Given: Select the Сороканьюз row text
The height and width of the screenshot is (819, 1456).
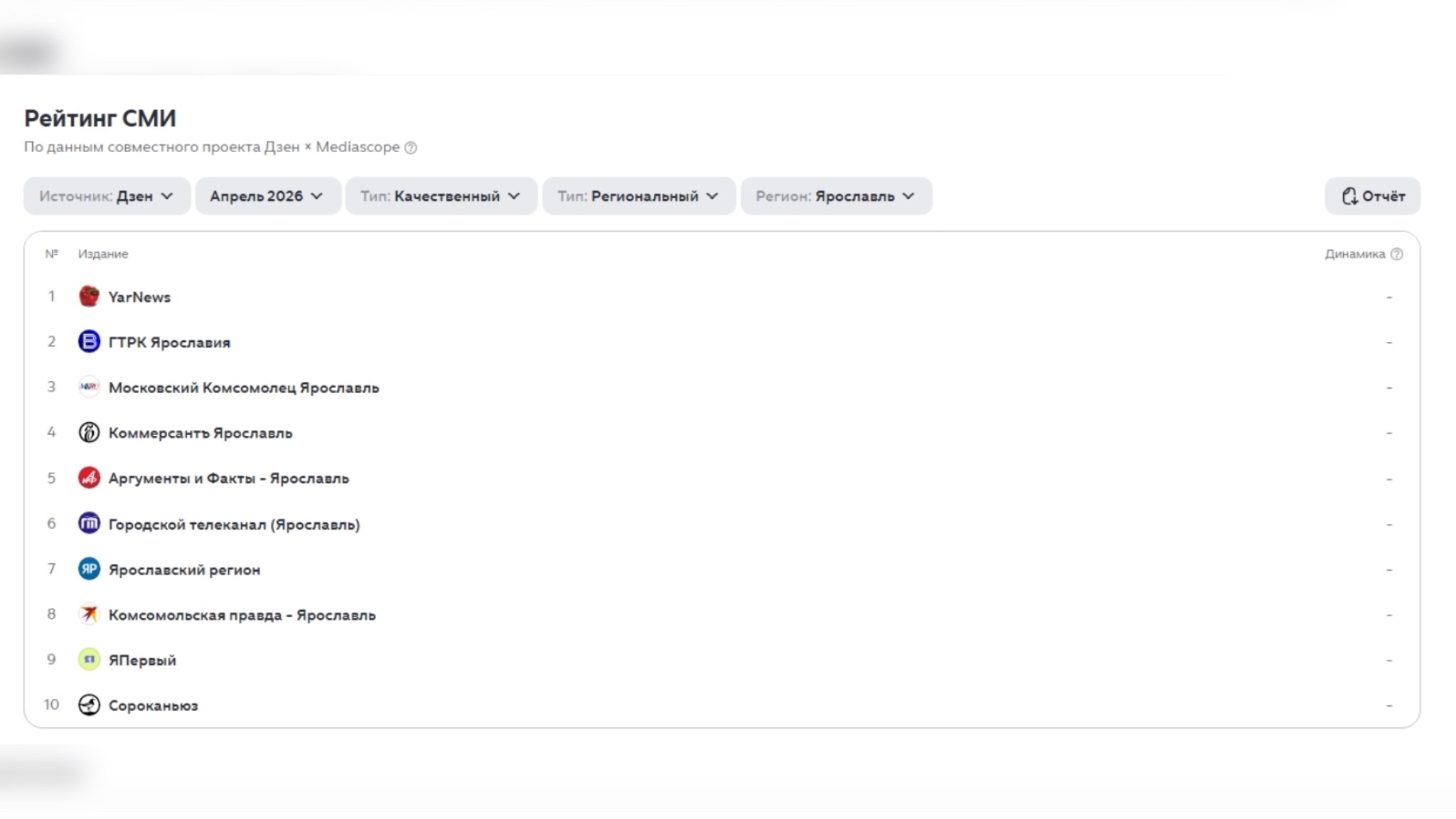Looking at the screenshot, I should [x=154, y=706].
